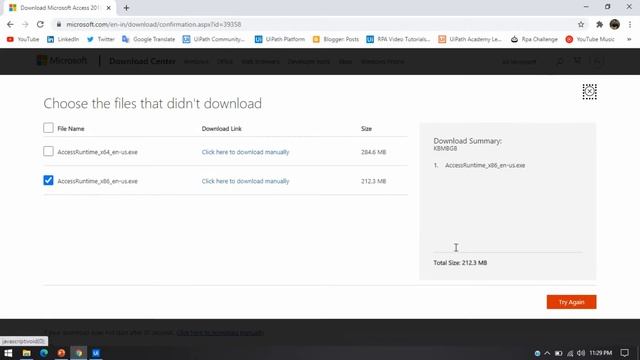
Task: Check the AccessRuntime_x64_en-us.exe checkbox
Action: [x=48, y=151]
